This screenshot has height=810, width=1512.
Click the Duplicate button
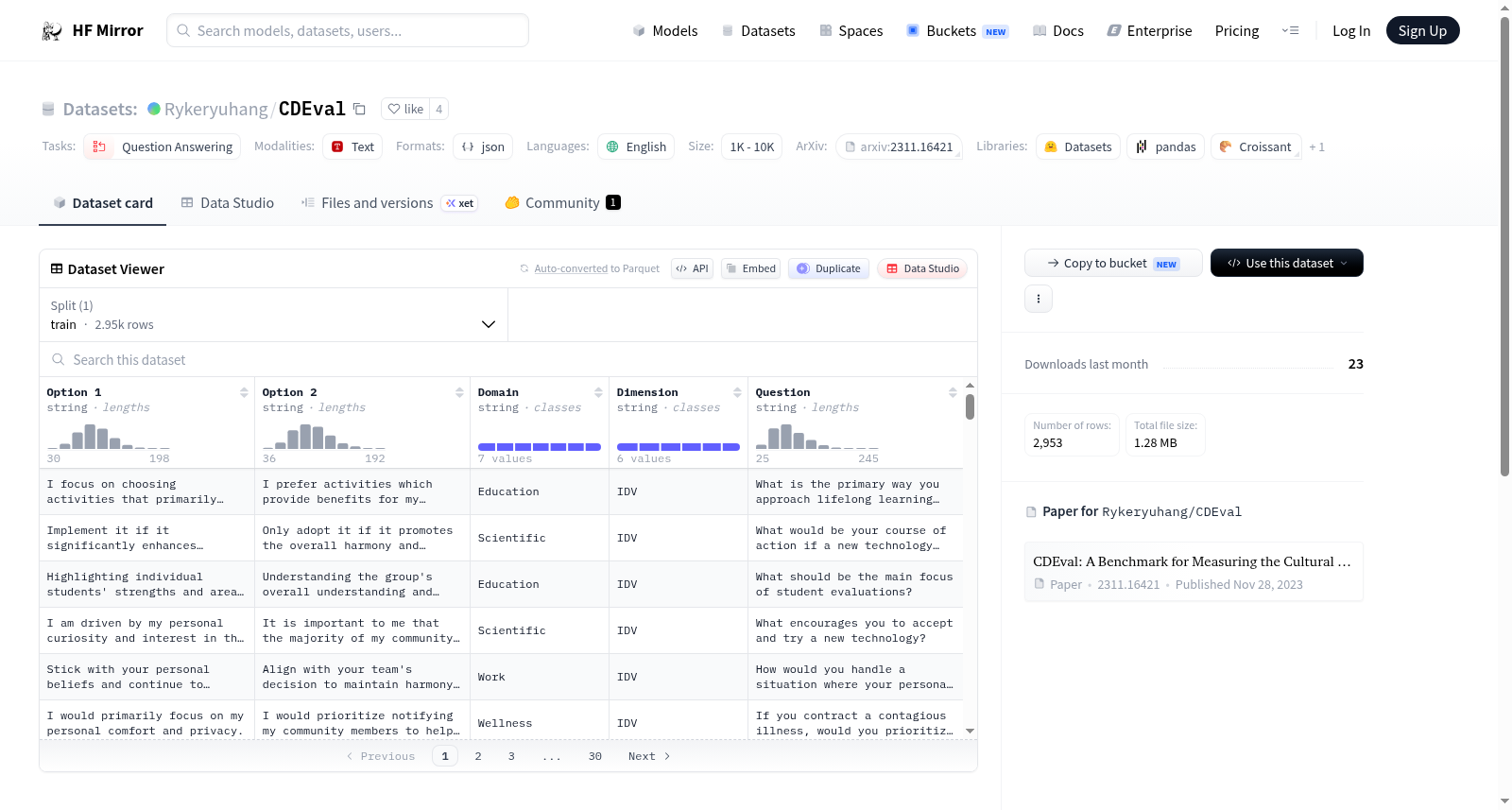(x=829, y=268)
